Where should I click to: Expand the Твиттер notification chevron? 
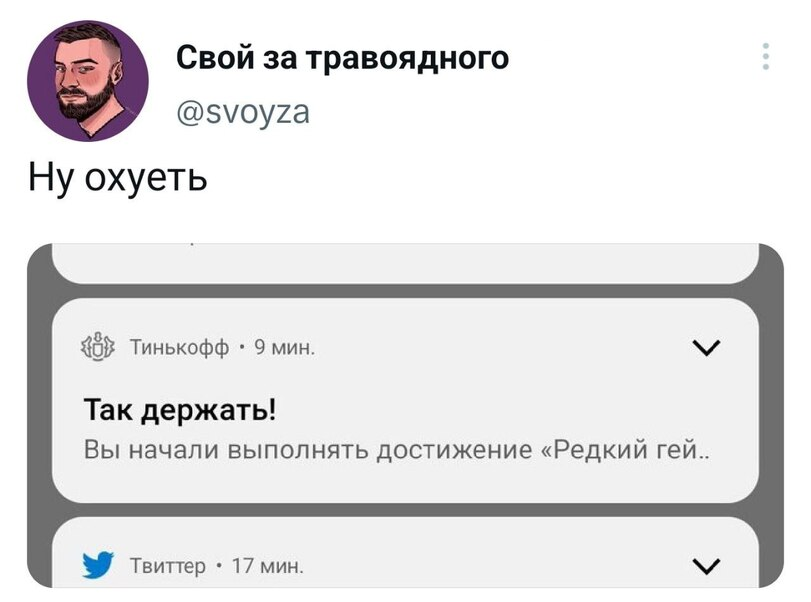704,567
